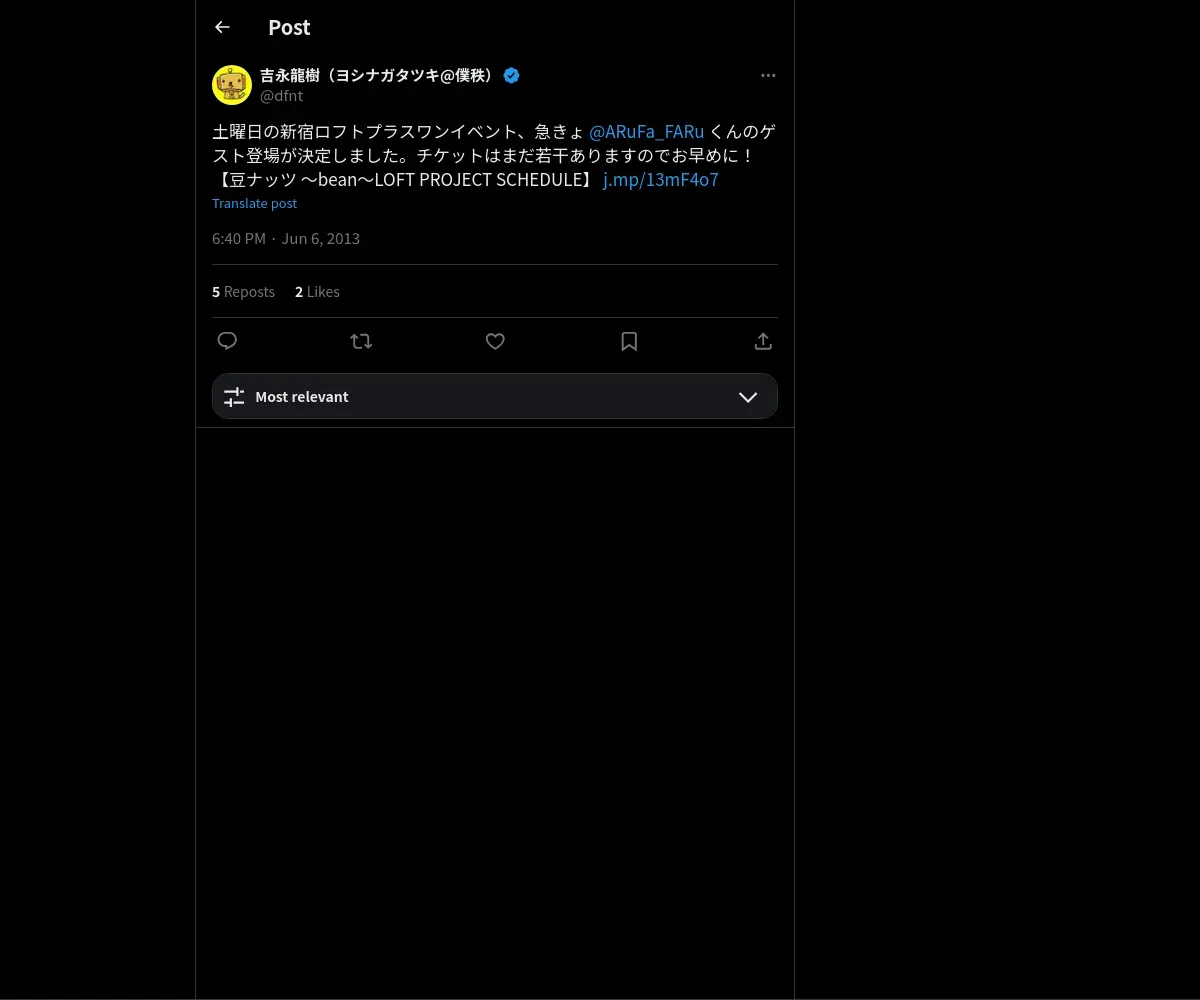Viewport: 1200px width, 1000px height.
Task: Click the @dfnt handle
Action: tap(281, 96)
